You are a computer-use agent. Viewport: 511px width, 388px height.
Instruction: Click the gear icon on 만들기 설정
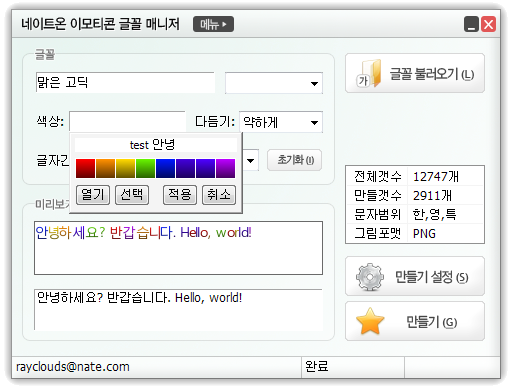tap(370, 277)
